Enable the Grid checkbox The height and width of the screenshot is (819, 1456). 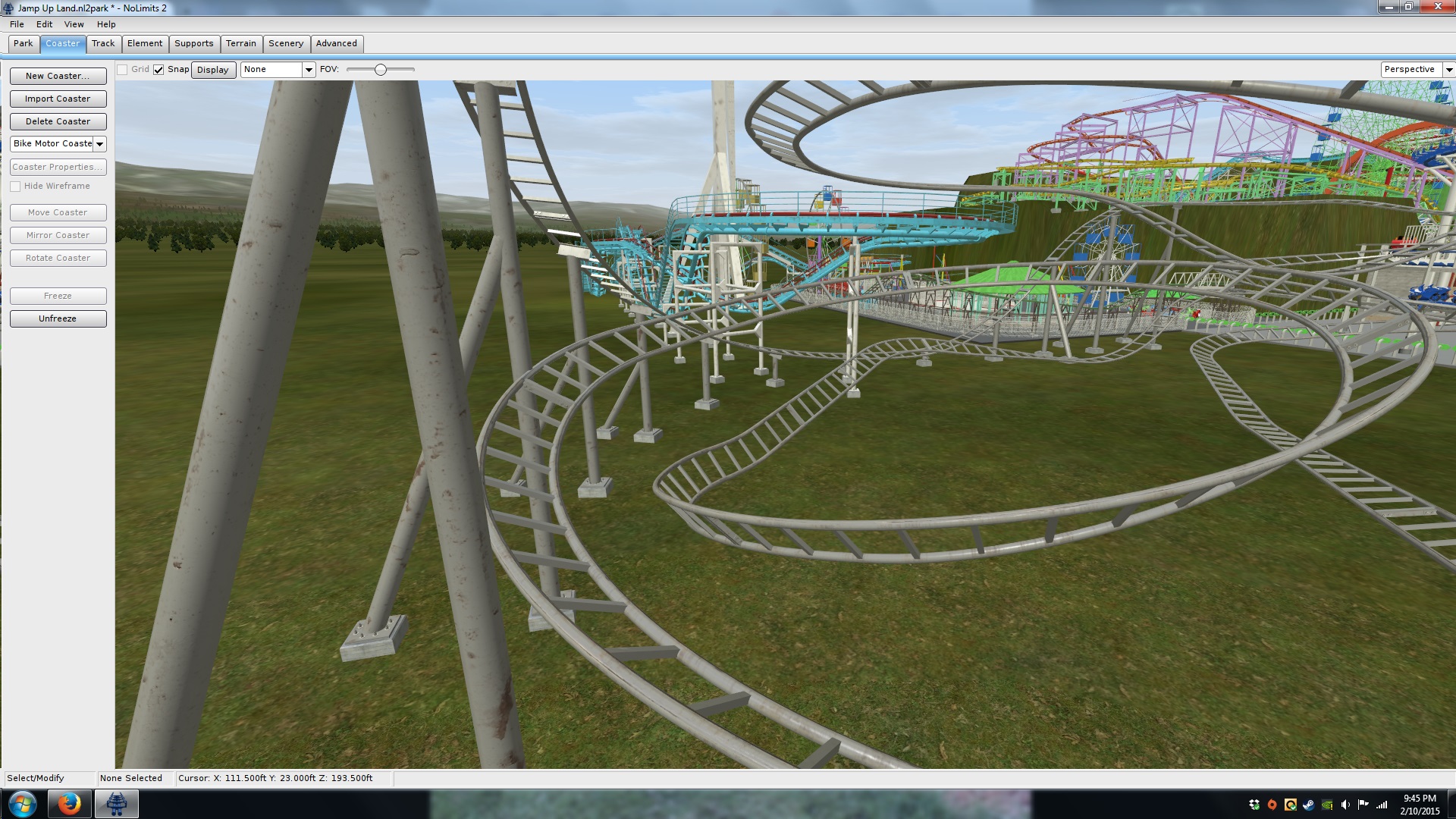[x=122, y=70]
